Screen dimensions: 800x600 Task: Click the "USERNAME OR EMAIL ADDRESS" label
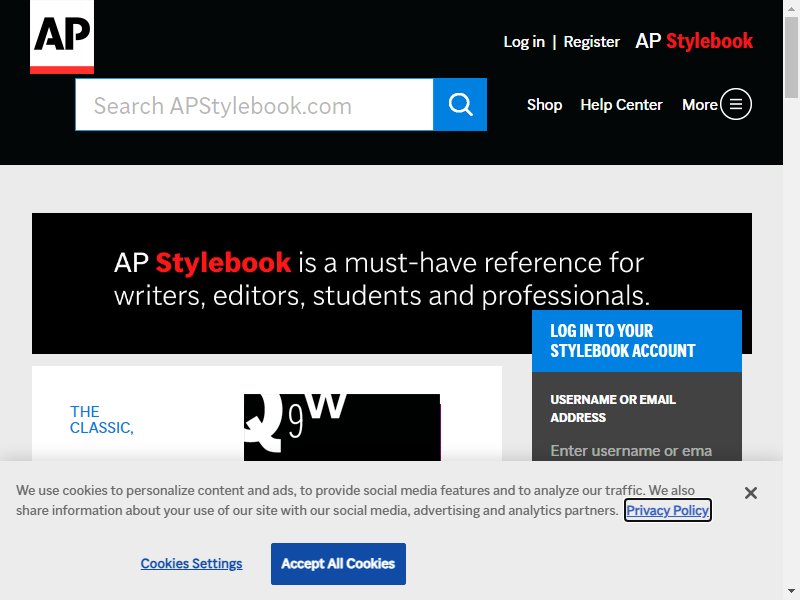coord(613,408)
